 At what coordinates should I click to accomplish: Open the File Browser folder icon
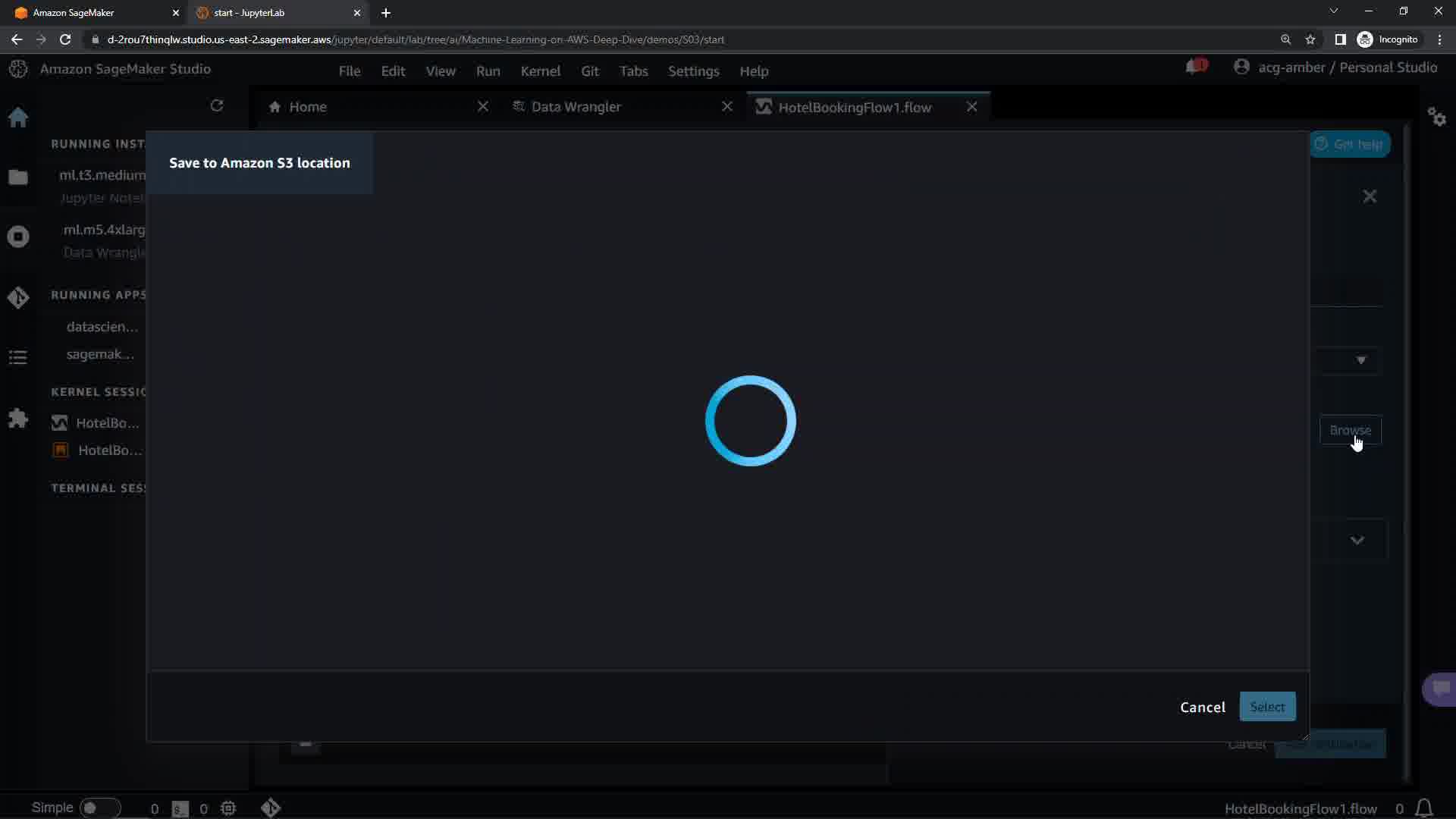(x=18, y=177)
